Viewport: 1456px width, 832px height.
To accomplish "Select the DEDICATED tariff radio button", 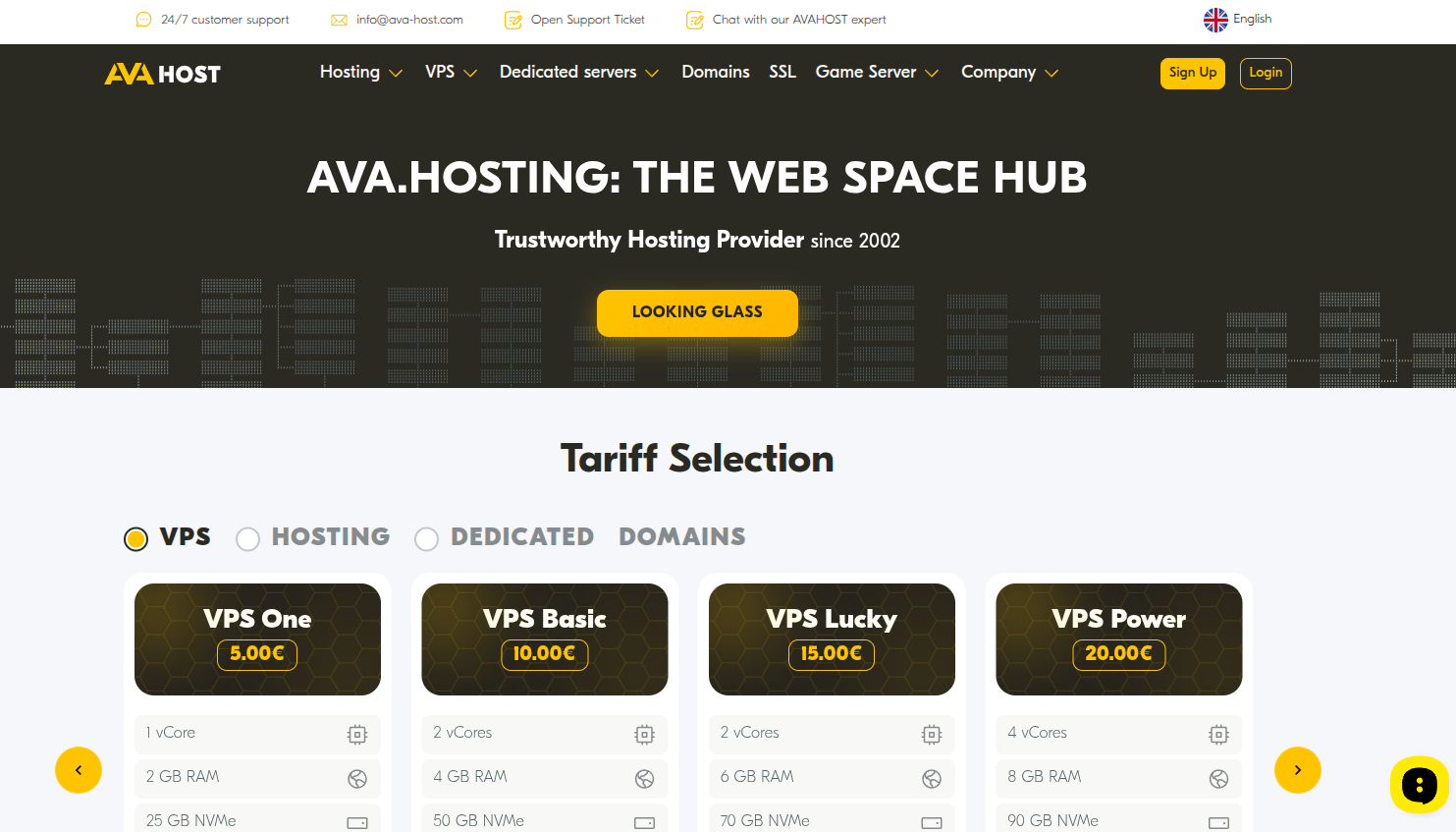I will click(x=426, y=538).
